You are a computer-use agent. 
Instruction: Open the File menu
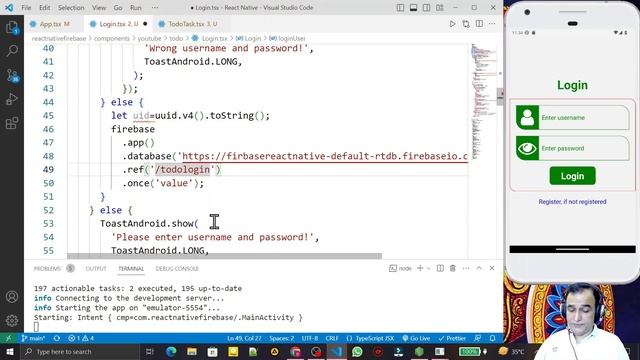(x=26, y=8)
